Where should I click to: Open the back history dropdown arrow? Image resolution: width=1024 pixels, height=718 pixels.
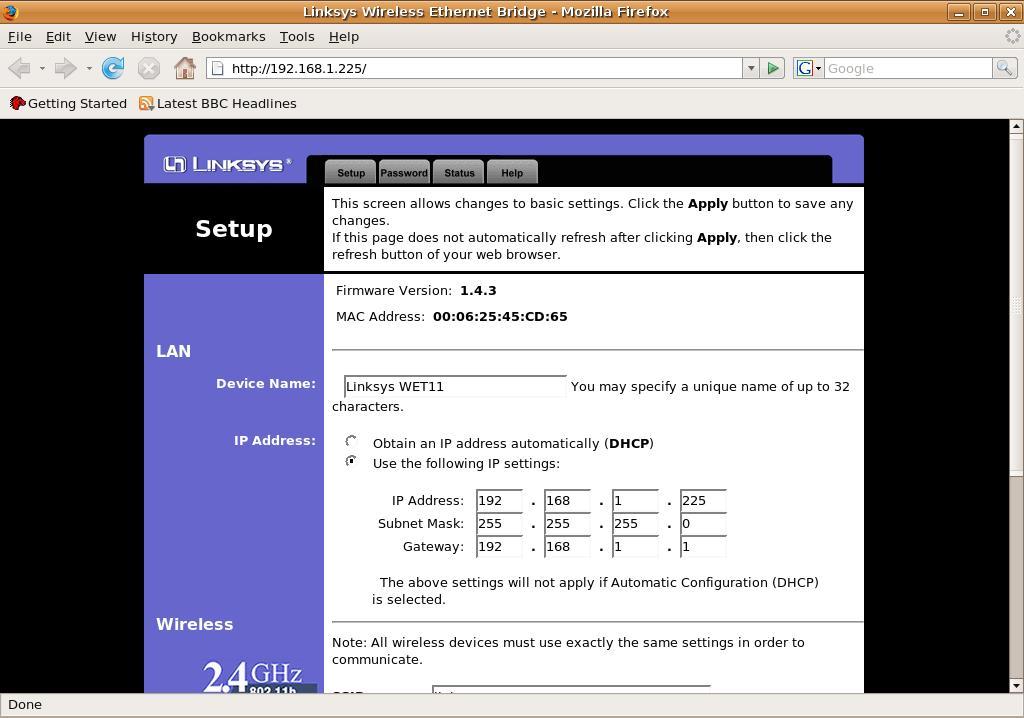(42, 68)
